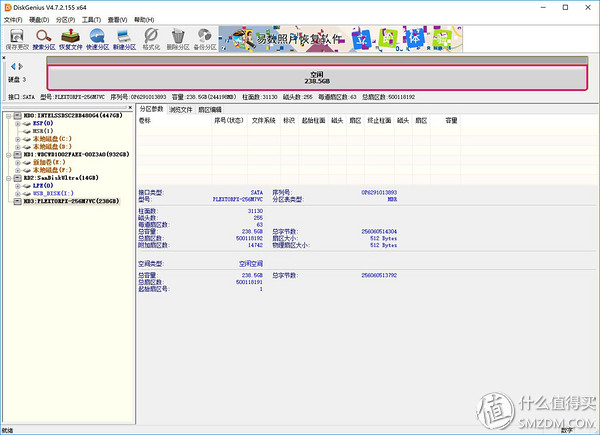Click the HD0 INTEL SSD disk icon

[x=17, y=115]
